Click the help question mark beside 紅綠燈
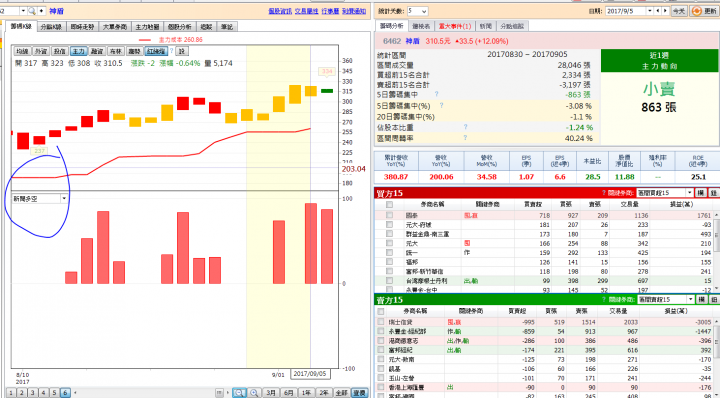 click(172, 51)
